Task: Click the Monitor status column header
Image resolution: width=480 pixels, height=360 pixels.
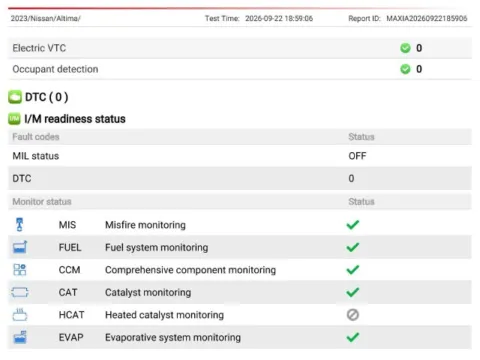Action: coord(42,202)
